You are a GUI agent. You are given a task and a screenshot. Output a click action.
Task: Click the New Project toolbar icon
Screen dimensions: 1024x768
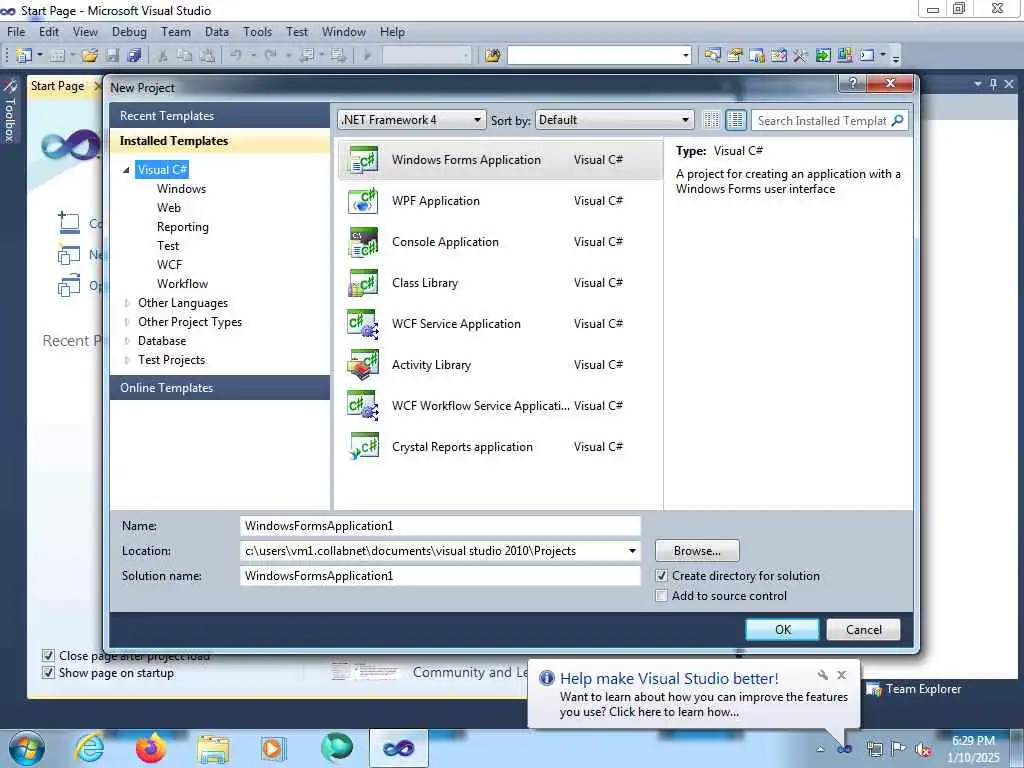pos(24,56)
